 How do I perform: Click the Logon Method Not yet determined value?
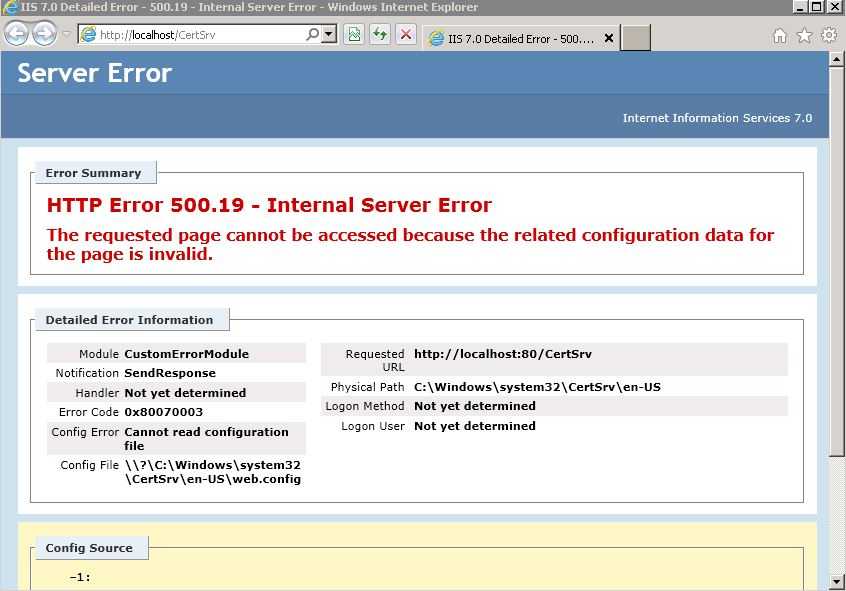pyautogui.click(x=475, y=406)
